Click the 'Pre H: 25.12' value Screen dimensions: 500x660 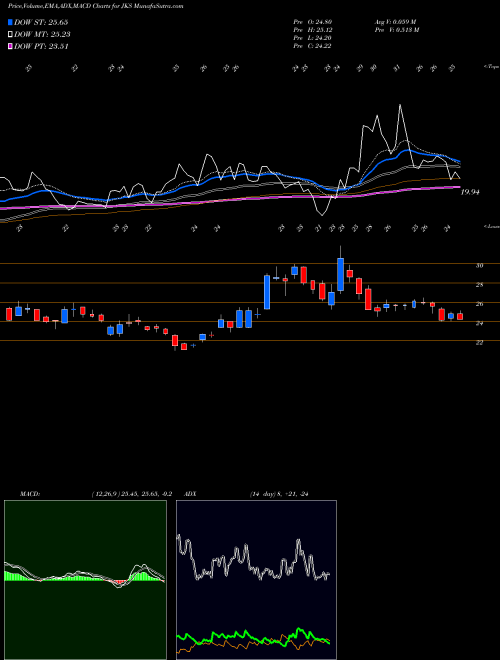tap(313, 30)
